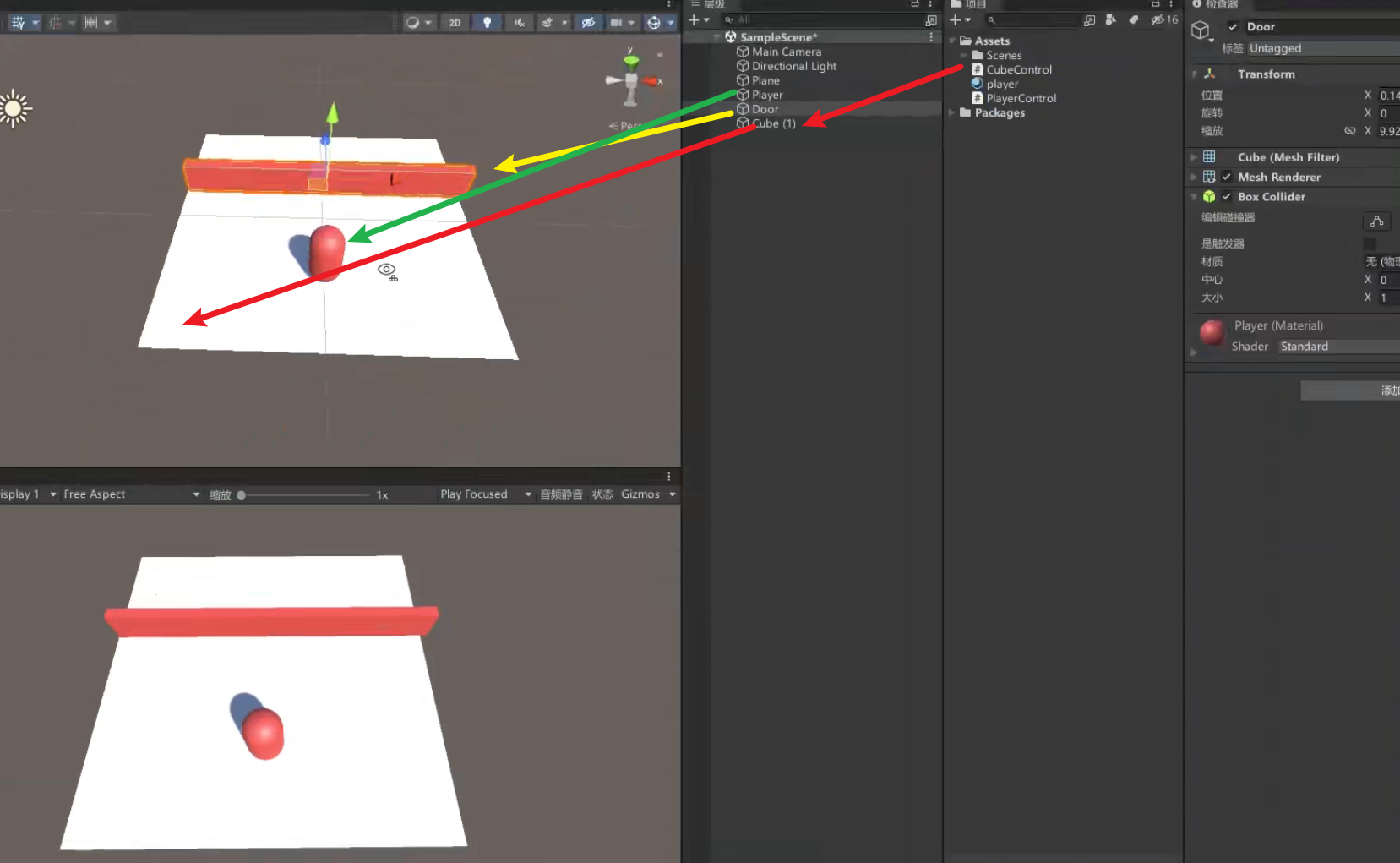The image size is (1400, 863).
Task: Select Plane object in the Hierarchy
Action: coord(765,80)
